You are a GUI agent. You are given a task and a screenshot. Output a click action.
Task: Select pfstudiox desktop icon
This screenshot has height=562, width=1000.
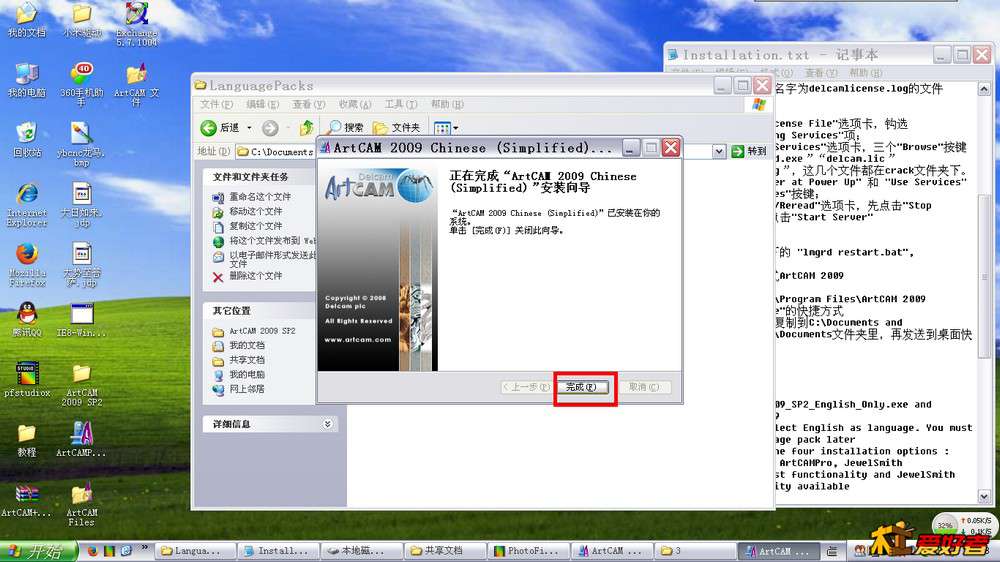point(27,379)
